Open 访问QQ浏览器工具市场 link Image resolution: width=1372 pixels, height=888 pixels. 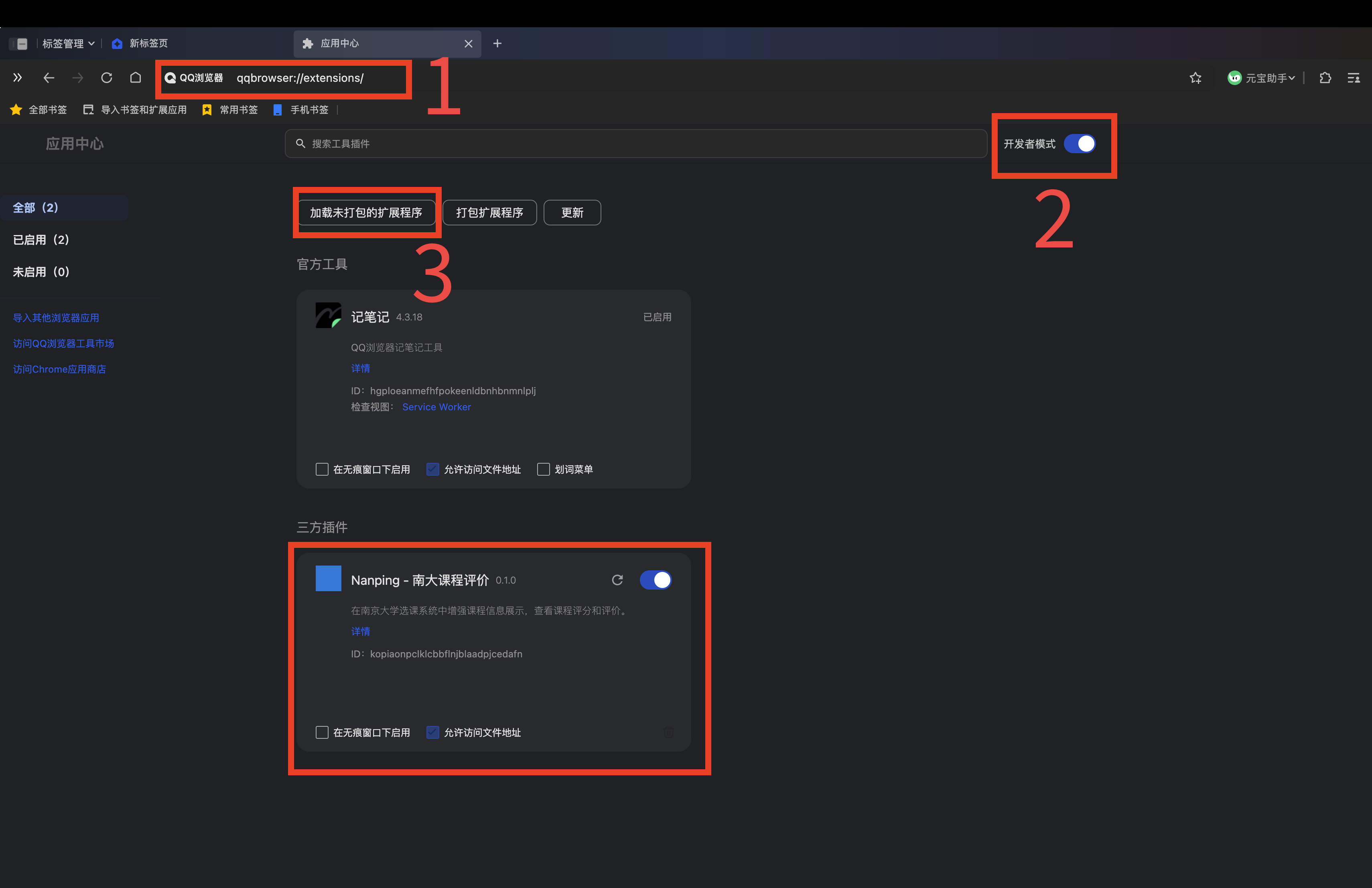tap(63, 343)
